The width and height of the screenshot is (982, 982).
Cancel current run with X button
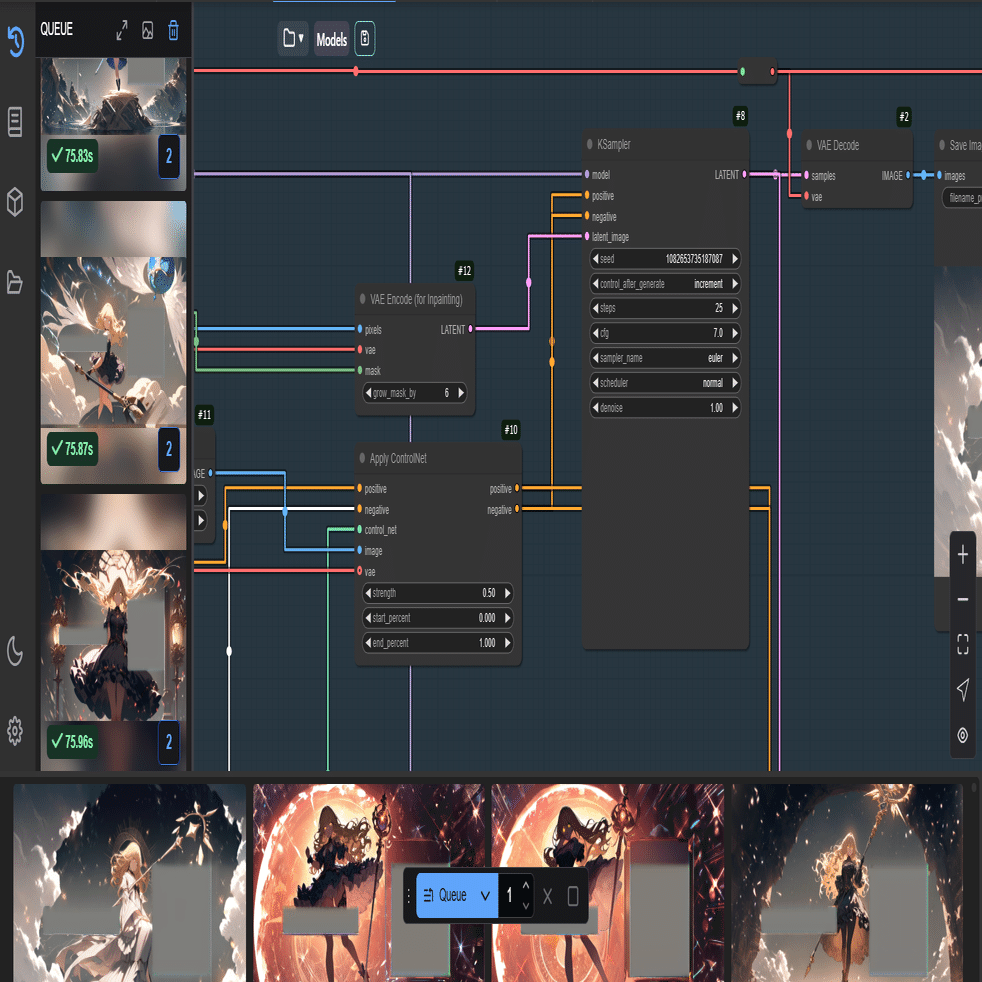coord(547,896)
